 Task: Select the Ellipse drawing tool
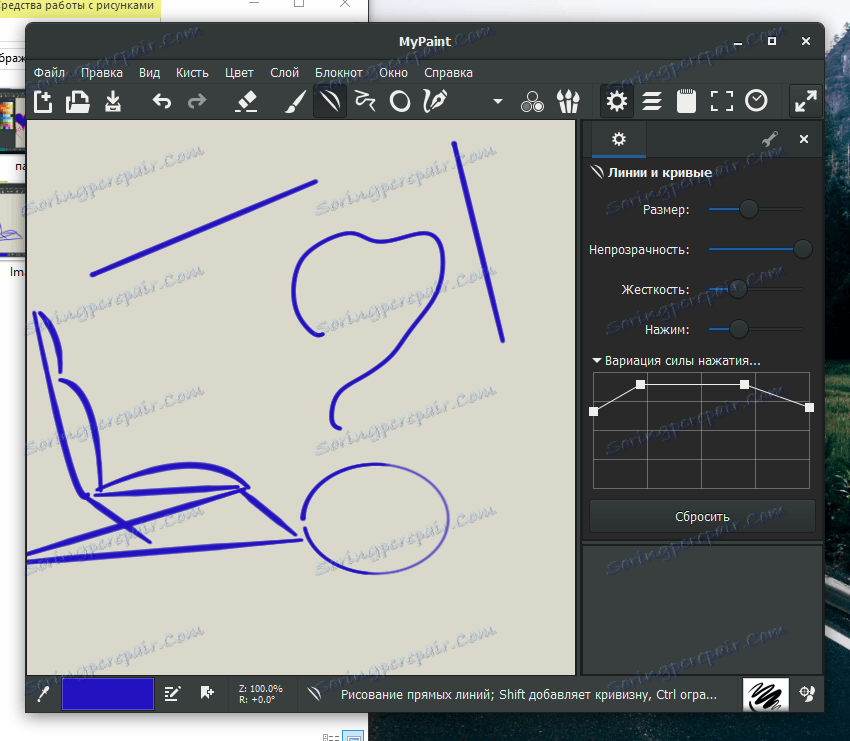point(399,101)
